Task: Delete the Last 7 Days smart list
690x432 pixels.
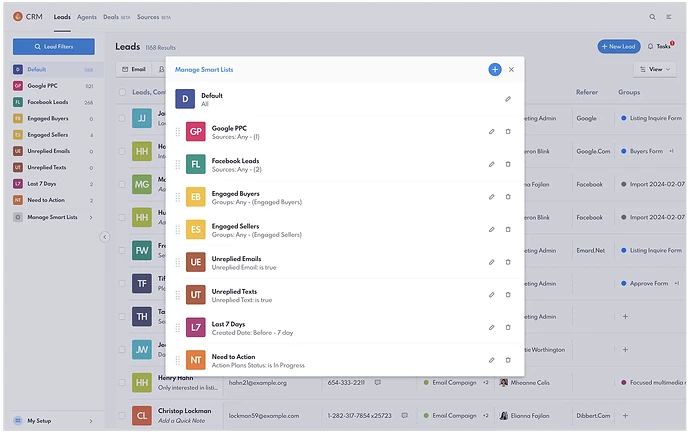Action: [x=508, y=327]
